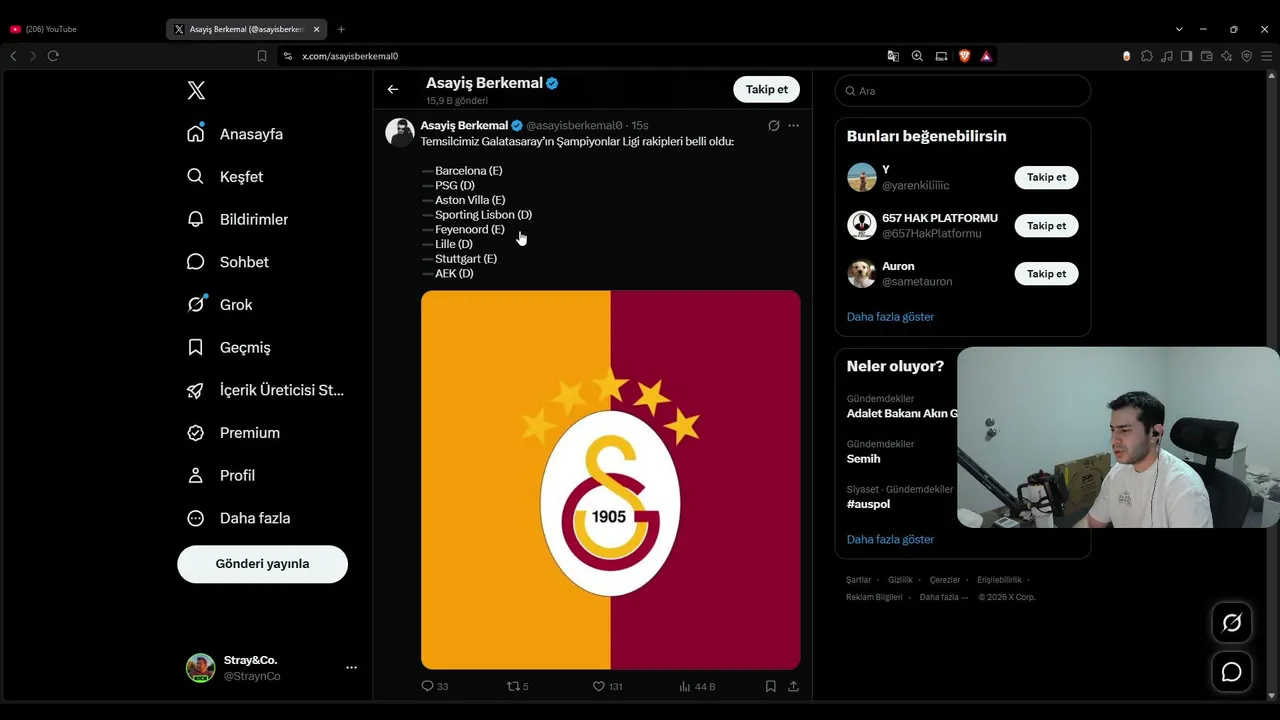Share the post via the share icon
The image size is (1280, 720).
(x=793, y=686)
